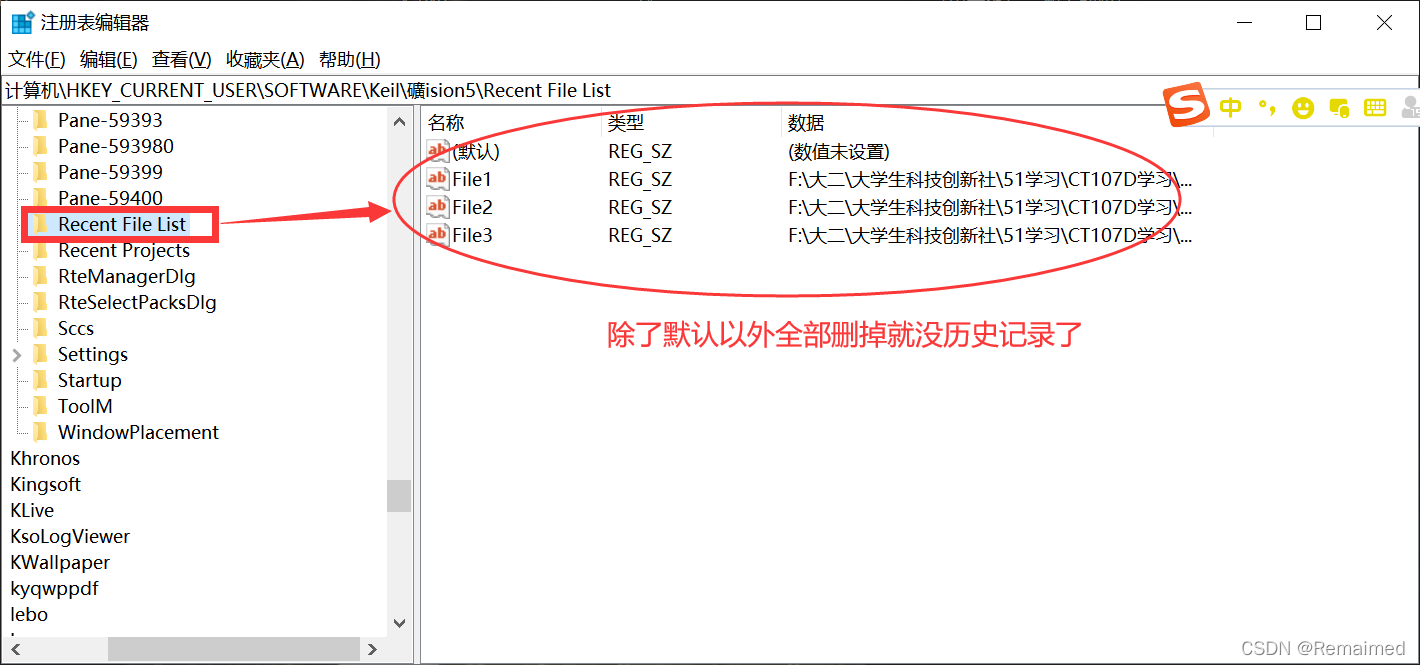Select the File2 value name
The width and height of the screenshot is (1420, 665).
click(x=472, y=207)
